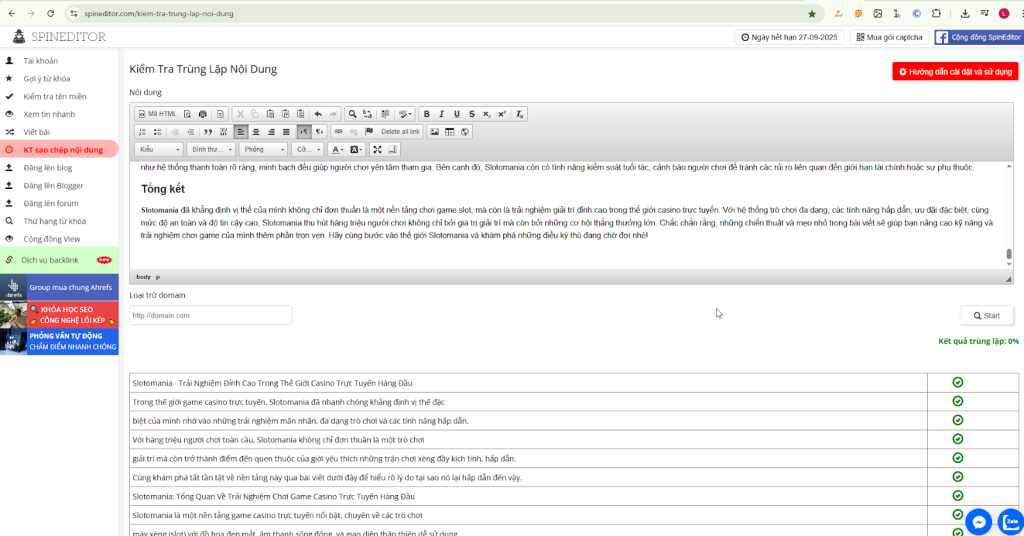Toggle the Mã HTML source view
Viewport: 1024px width, 536px height.
(157, 114)
